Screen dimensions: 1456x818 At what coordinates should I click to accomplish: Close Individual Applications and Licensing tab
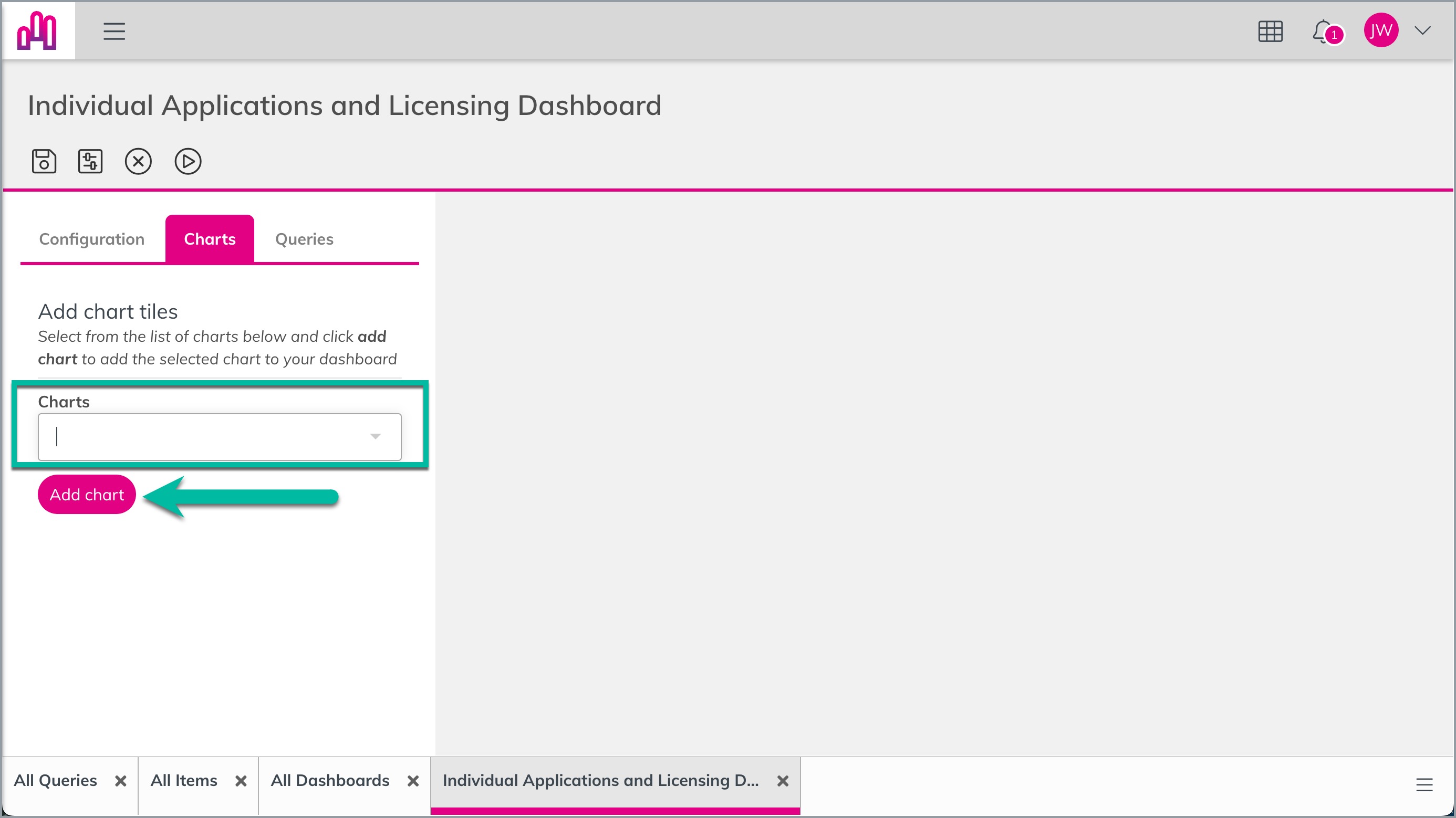(x=783, y=781)
